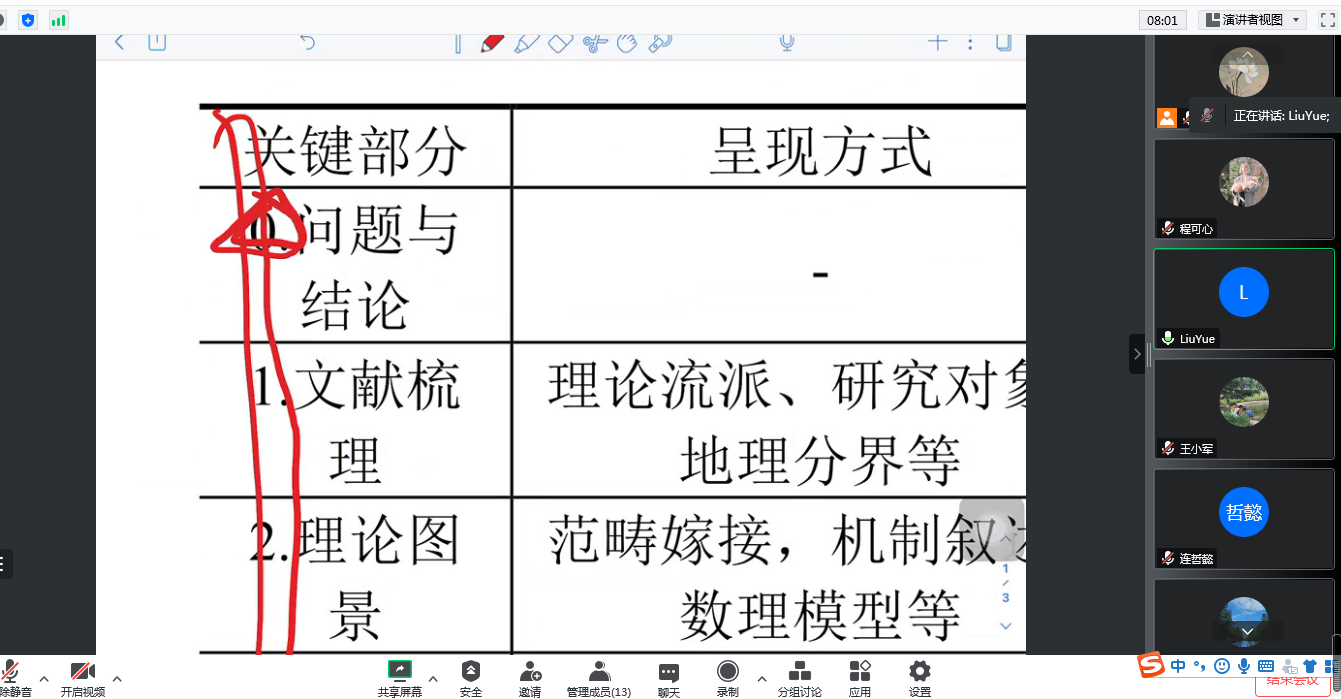Pick the eraser tool
The width and height of the screenshot is (1341, 699).
[560, 43]
